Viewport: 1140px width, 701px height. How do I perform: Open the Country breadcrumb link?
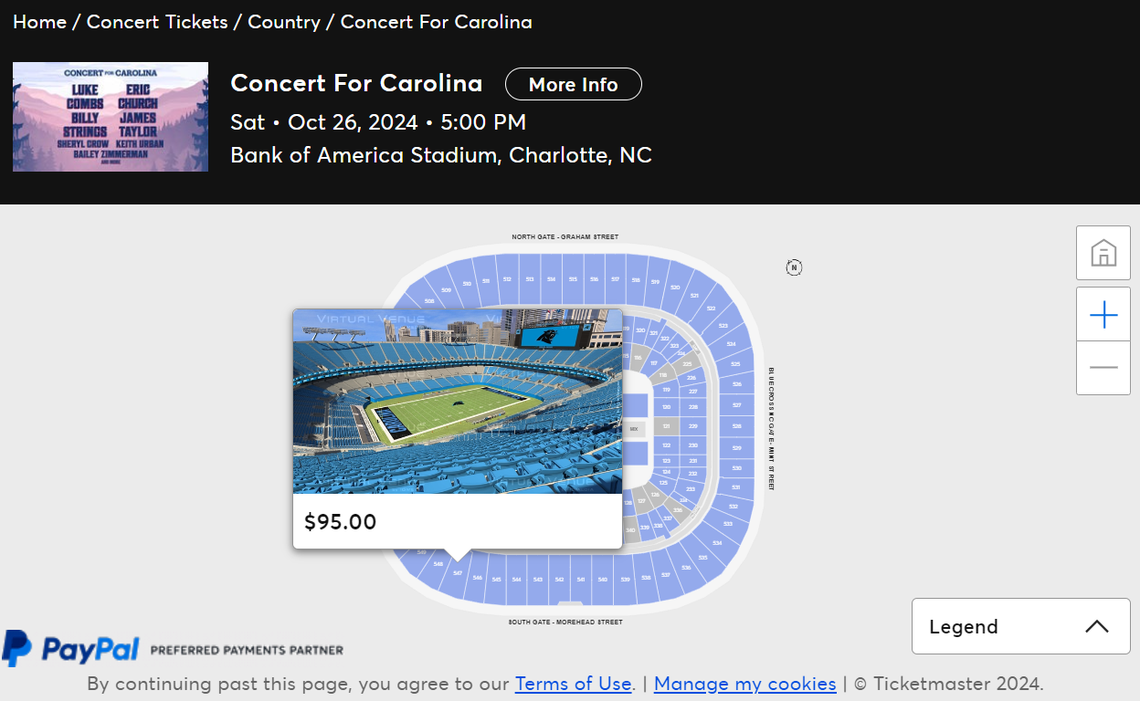point(284,21)
